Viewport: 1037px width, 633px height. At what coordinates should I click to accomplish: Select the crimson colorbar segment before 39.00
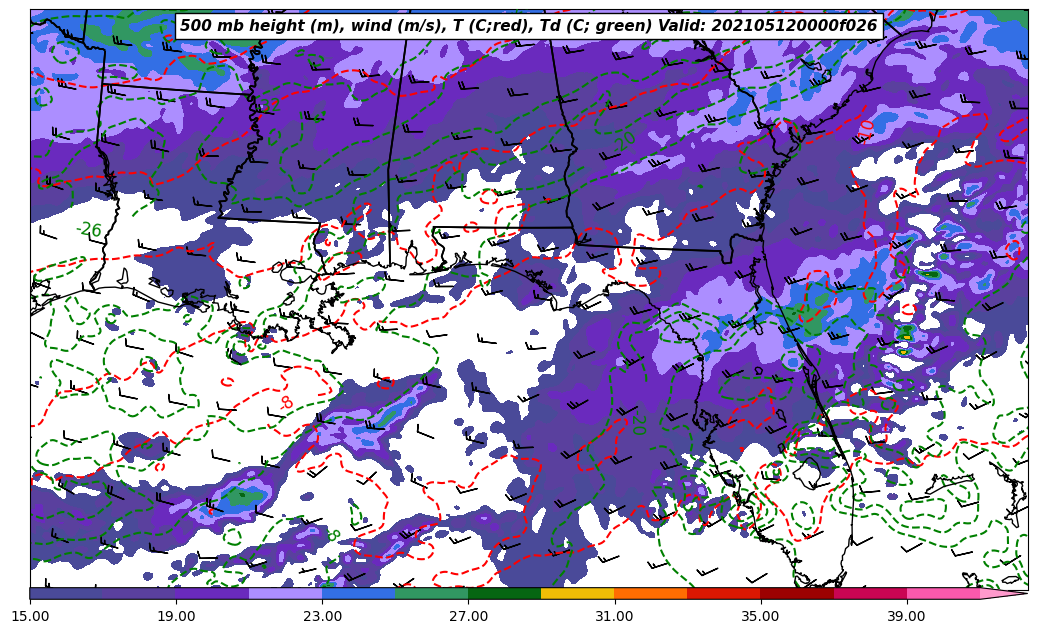(x=869, y=594)
